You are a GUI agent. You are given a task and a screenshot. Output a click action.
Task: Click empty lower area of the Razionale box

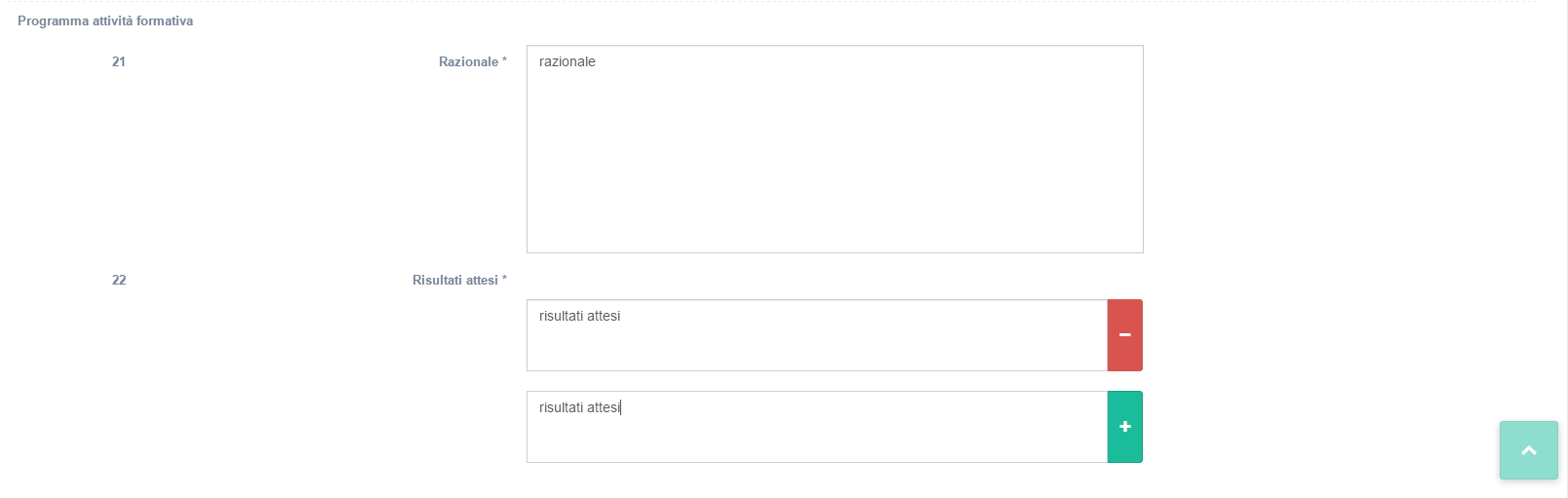[x=835, y=214]
